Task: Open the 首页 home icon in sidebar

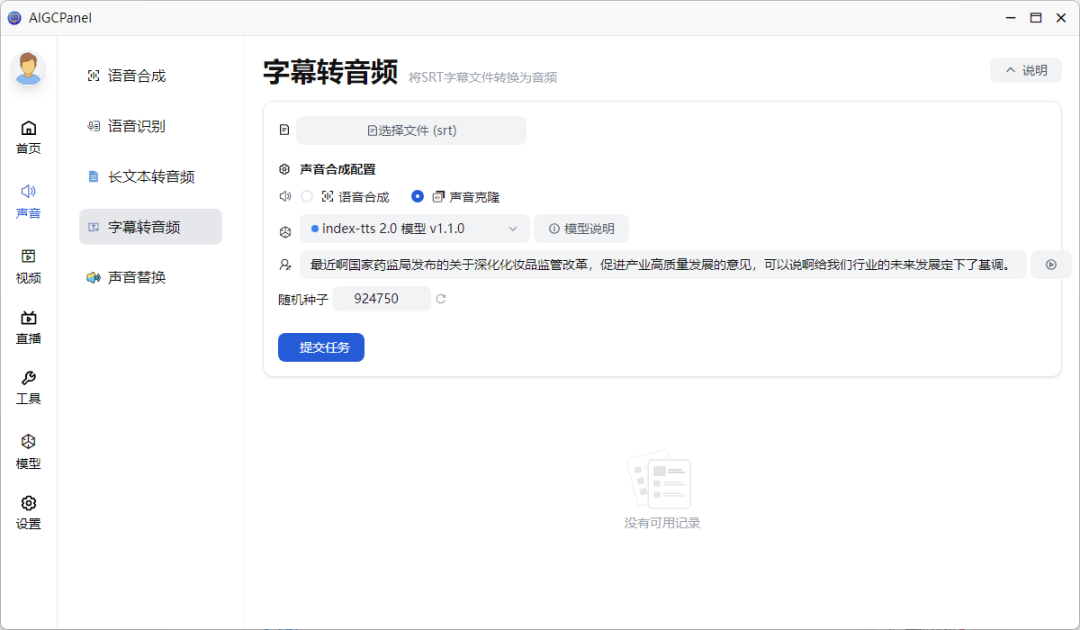Action: [x=28, y=133]
